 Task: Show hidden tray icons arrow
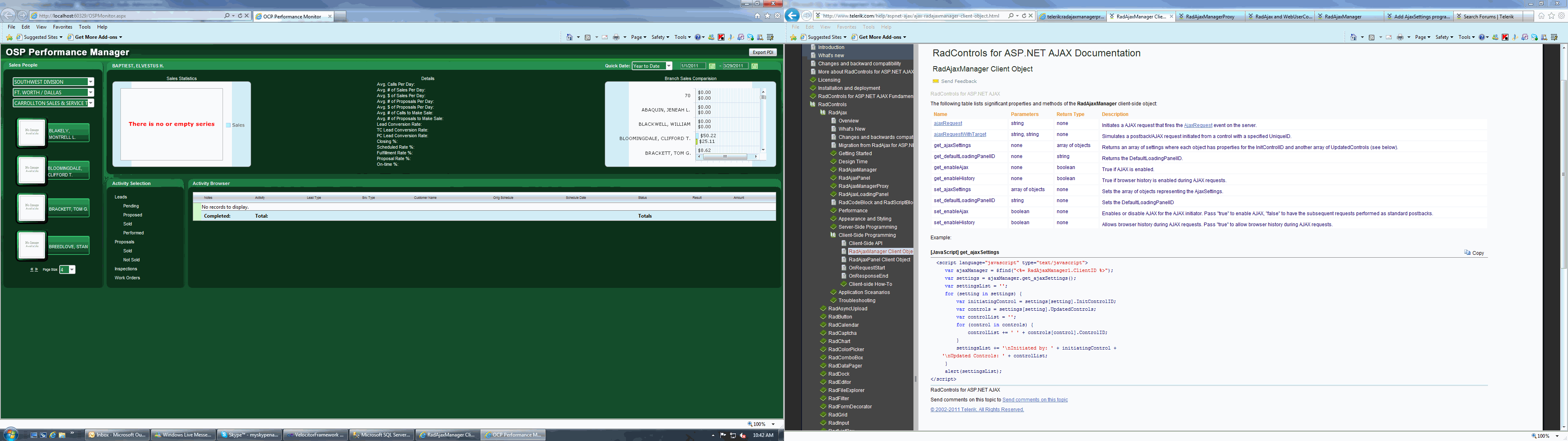tap(713, 435)
